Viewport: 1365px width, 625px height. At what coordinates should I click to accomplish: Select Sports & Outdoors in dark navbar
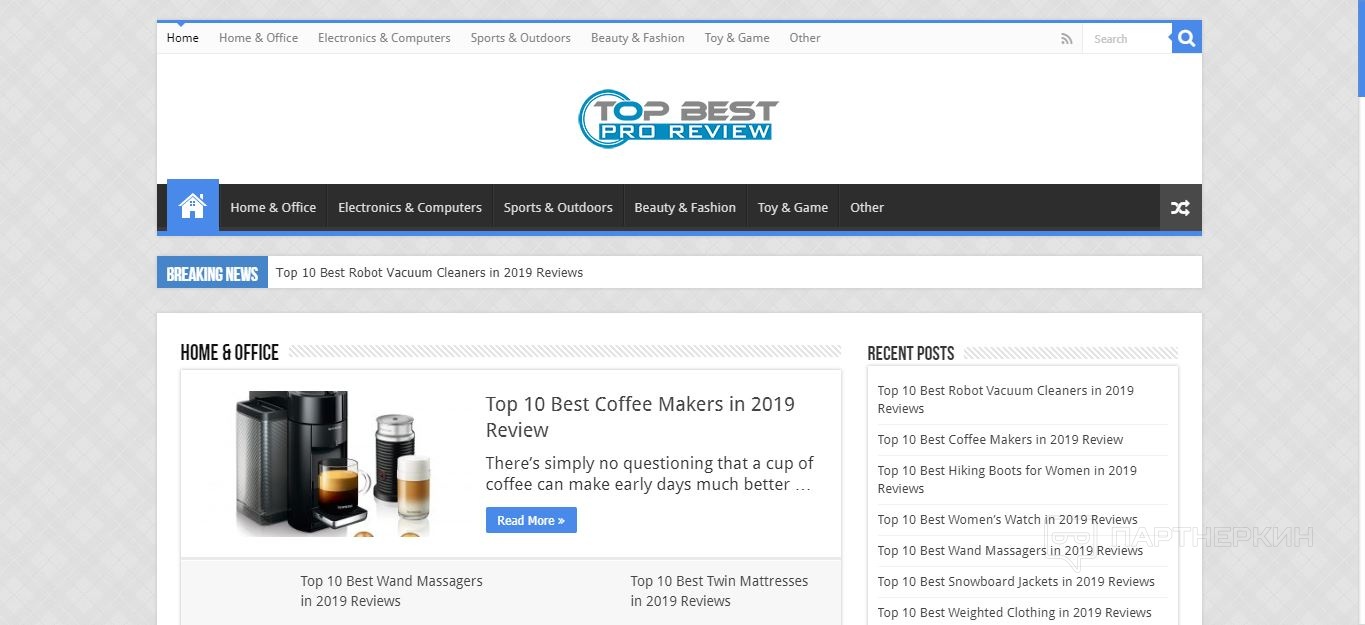[558, 208]
